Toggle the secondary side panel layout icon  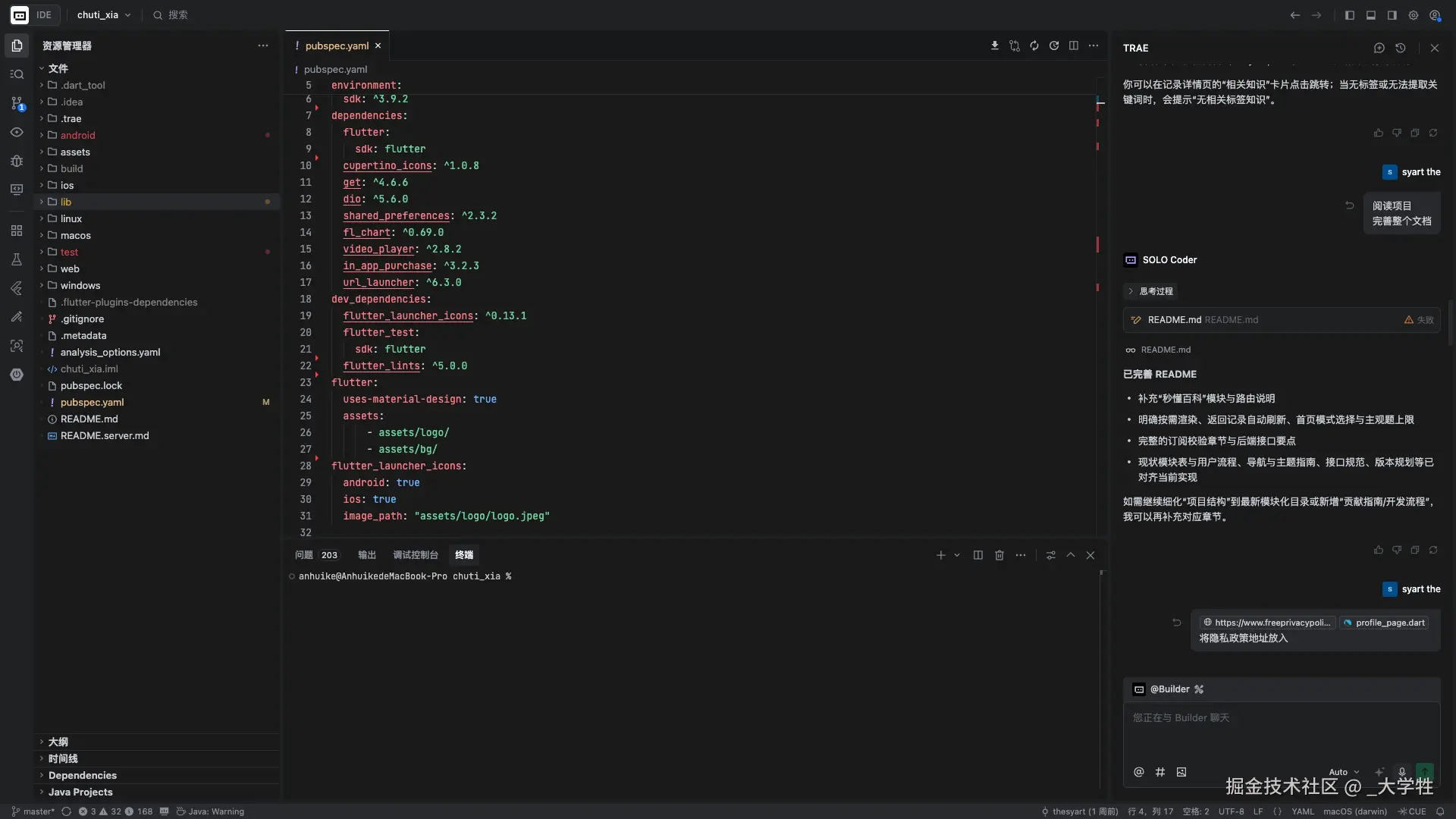[1392, 15]
